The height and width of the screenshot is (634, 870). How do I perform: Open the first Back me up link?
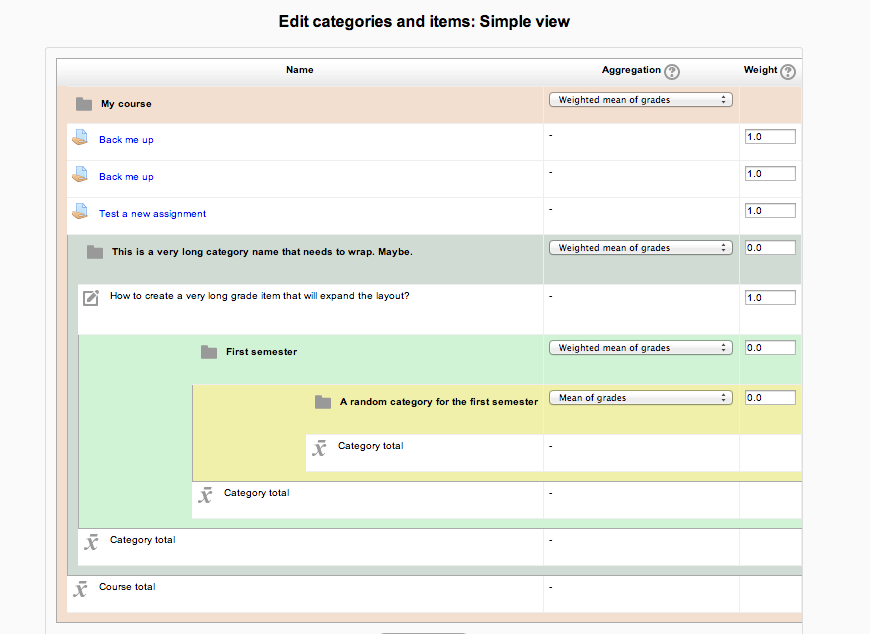coord(127,140)
